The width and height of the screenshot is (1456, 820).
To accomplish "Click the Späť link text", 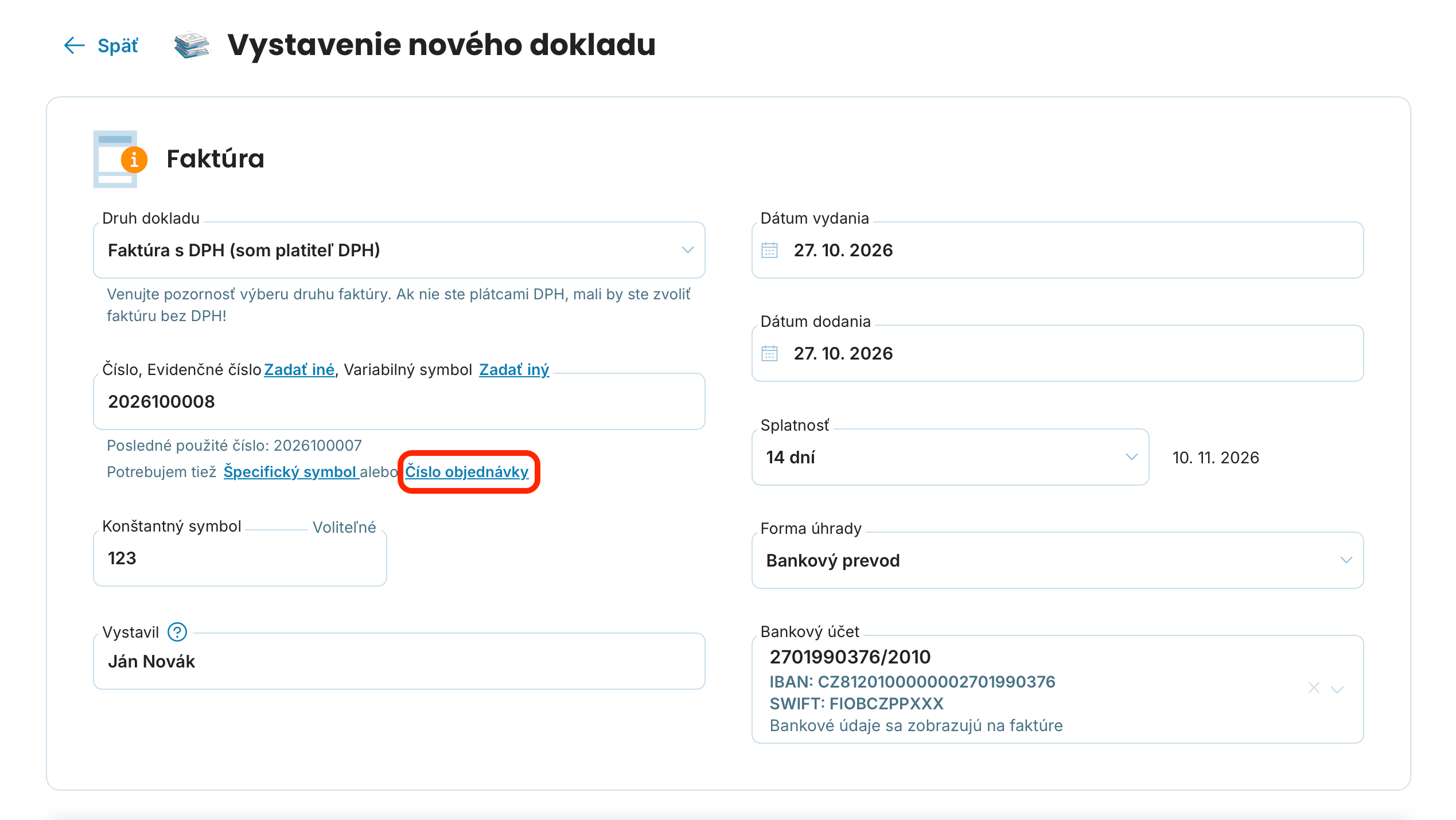I will point(118,45).
